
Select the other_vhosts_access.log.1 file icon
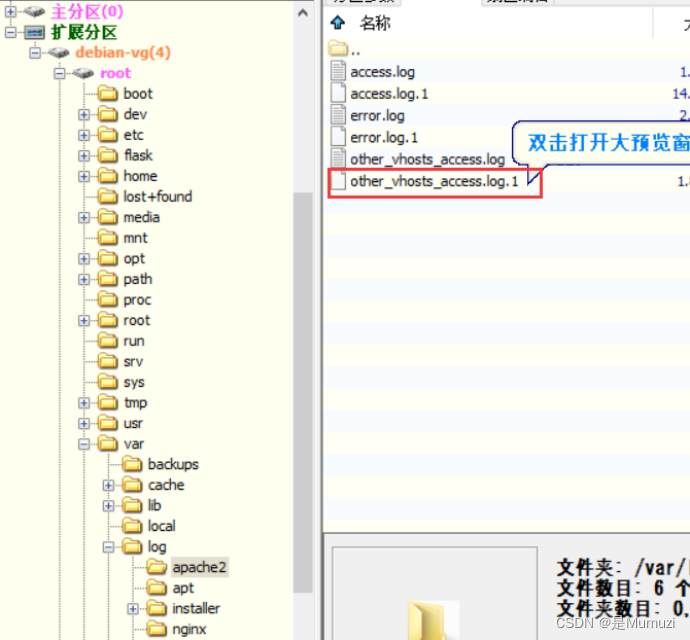click(x=338, y=180)
